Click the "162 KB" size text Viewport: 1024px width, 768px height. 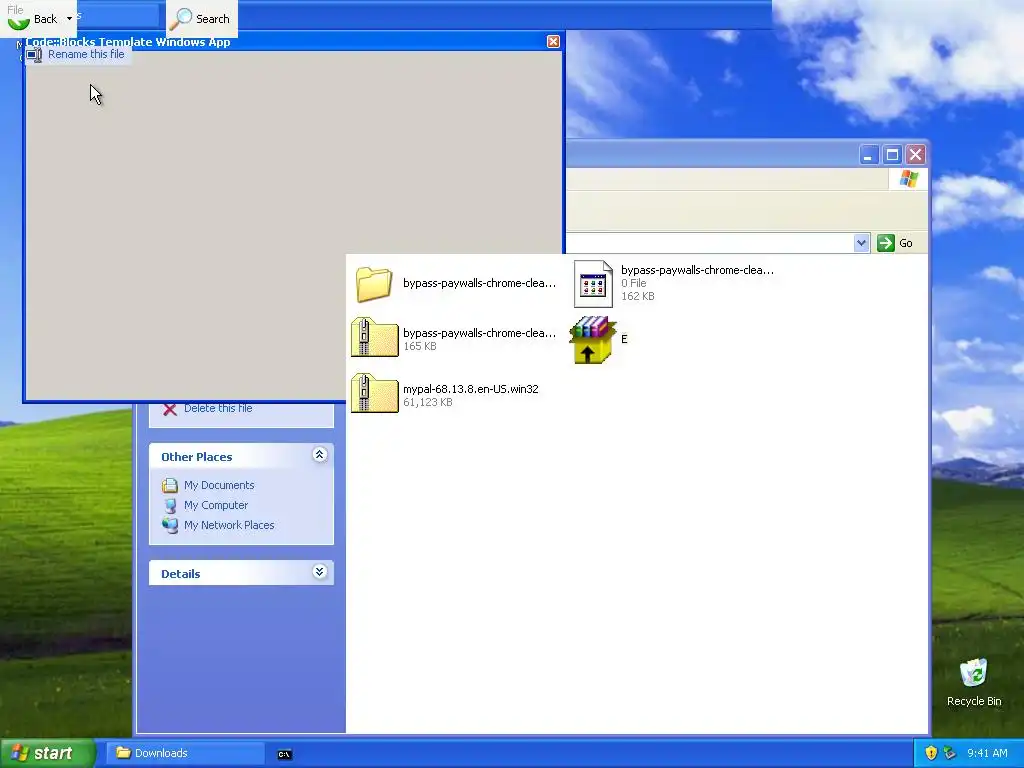[x=638, y=296]
